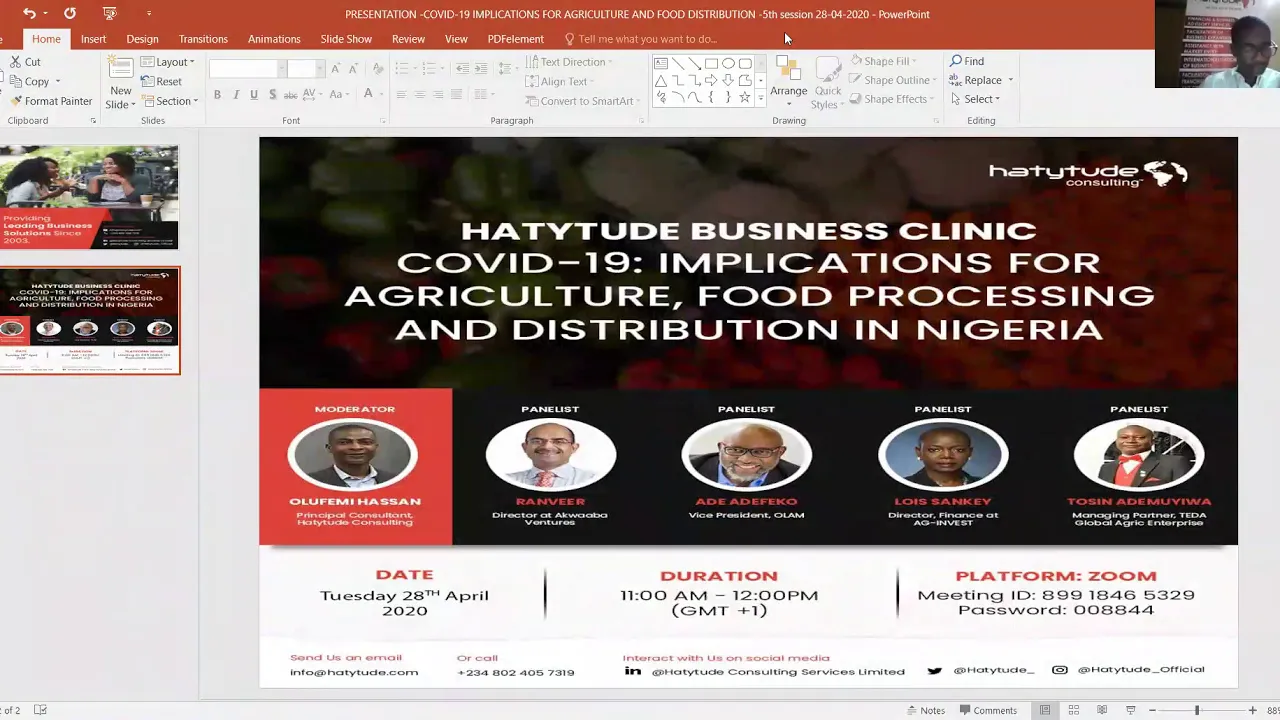Click Convert to SmartArt
The width and height of the screenshot is (1280, 720).
click(x=580, y=101)
